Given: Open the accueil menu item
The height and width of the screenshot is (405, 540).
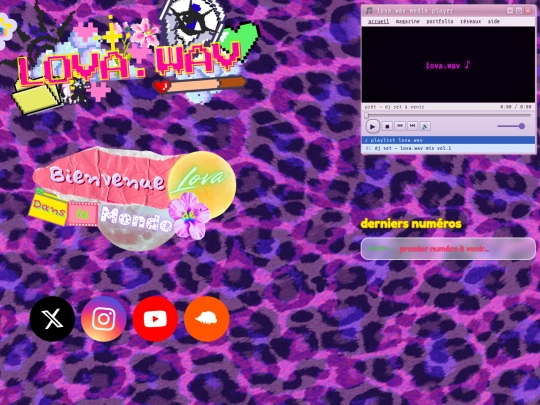Looking at the screenshot, I should tap(378, 21).
